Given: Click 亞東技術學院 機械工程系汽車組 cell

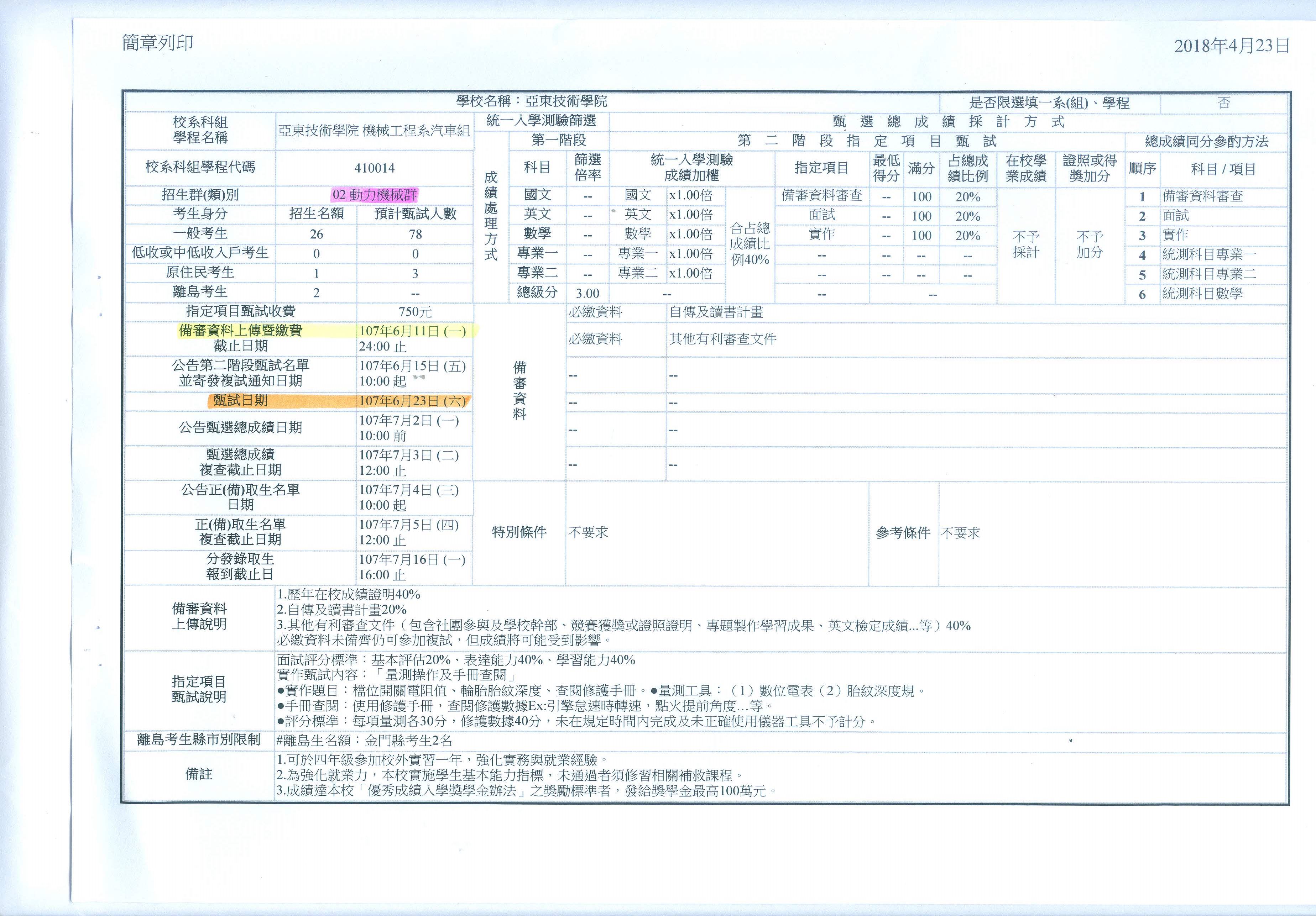Looking at the screenshot, I should (374, 131).
